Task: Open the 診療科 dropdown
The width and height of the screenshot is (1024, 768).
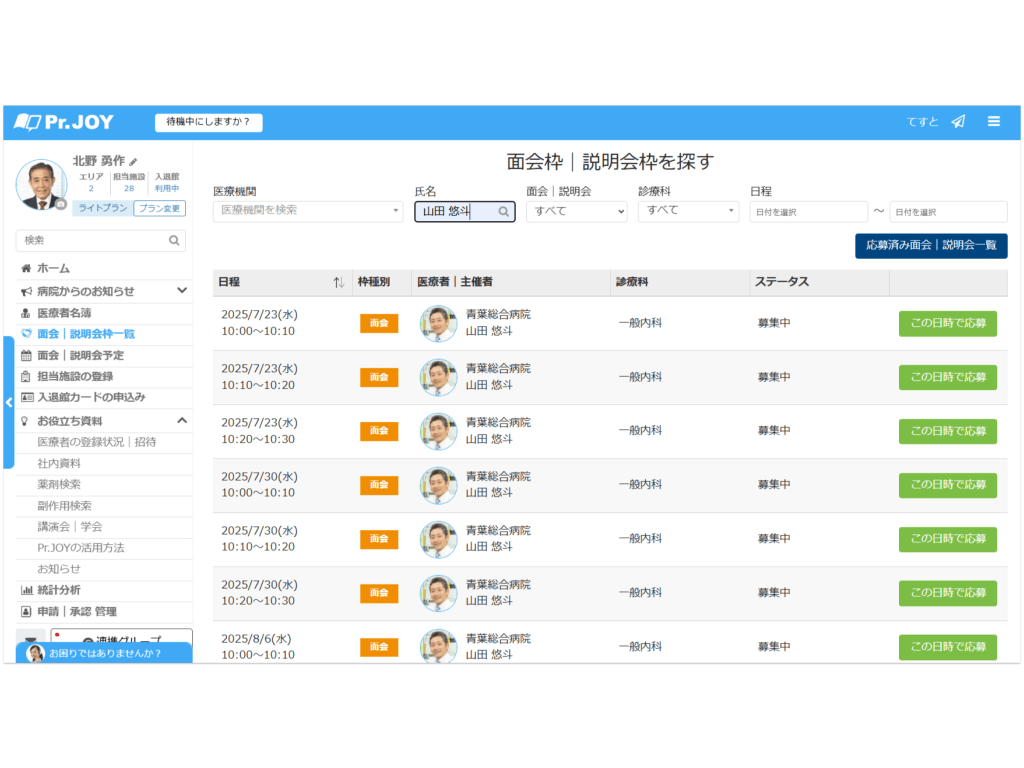Action: coord(688,211)
